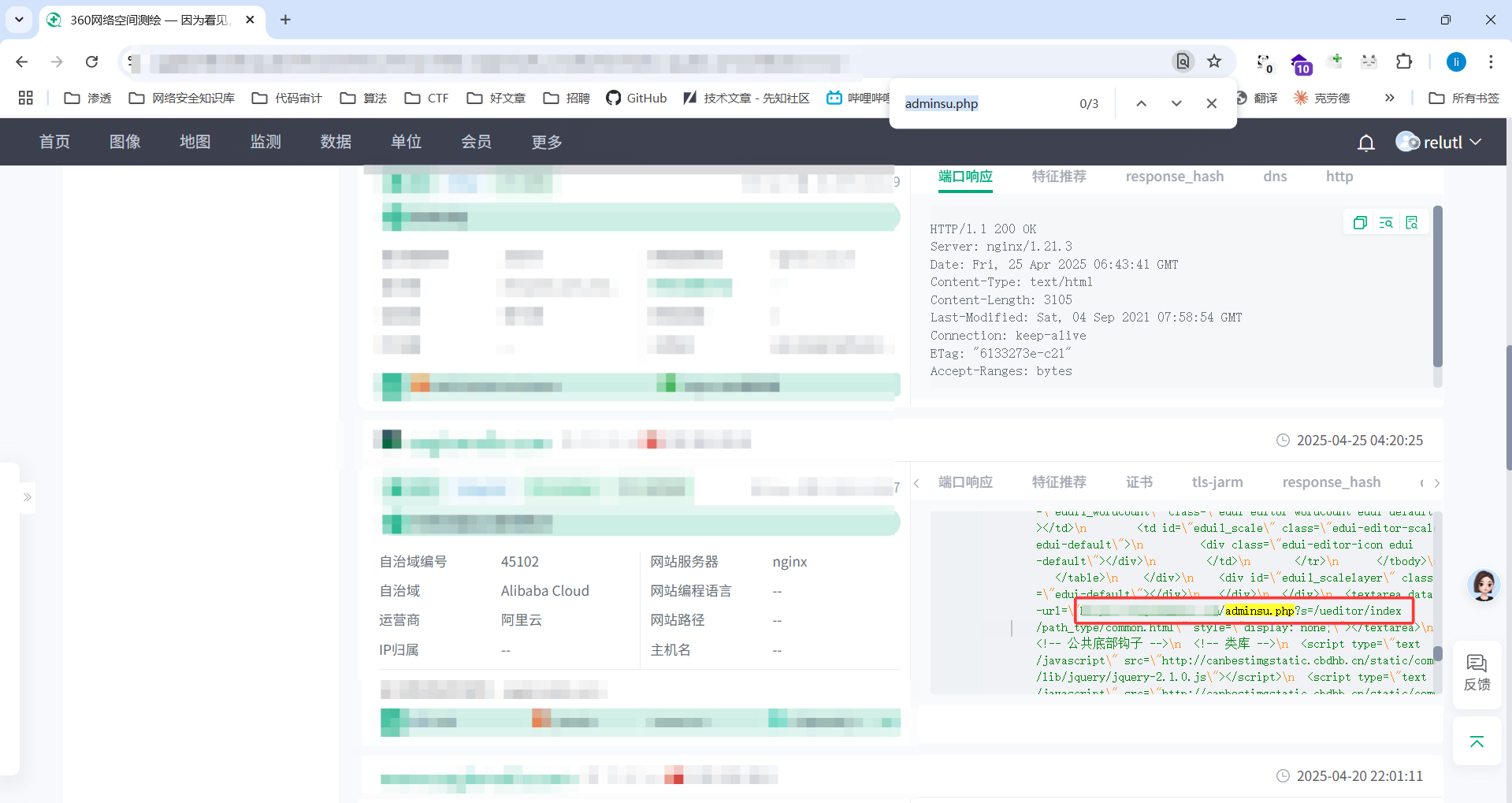Switch to second result's 证书 tab

point(1139,482)
